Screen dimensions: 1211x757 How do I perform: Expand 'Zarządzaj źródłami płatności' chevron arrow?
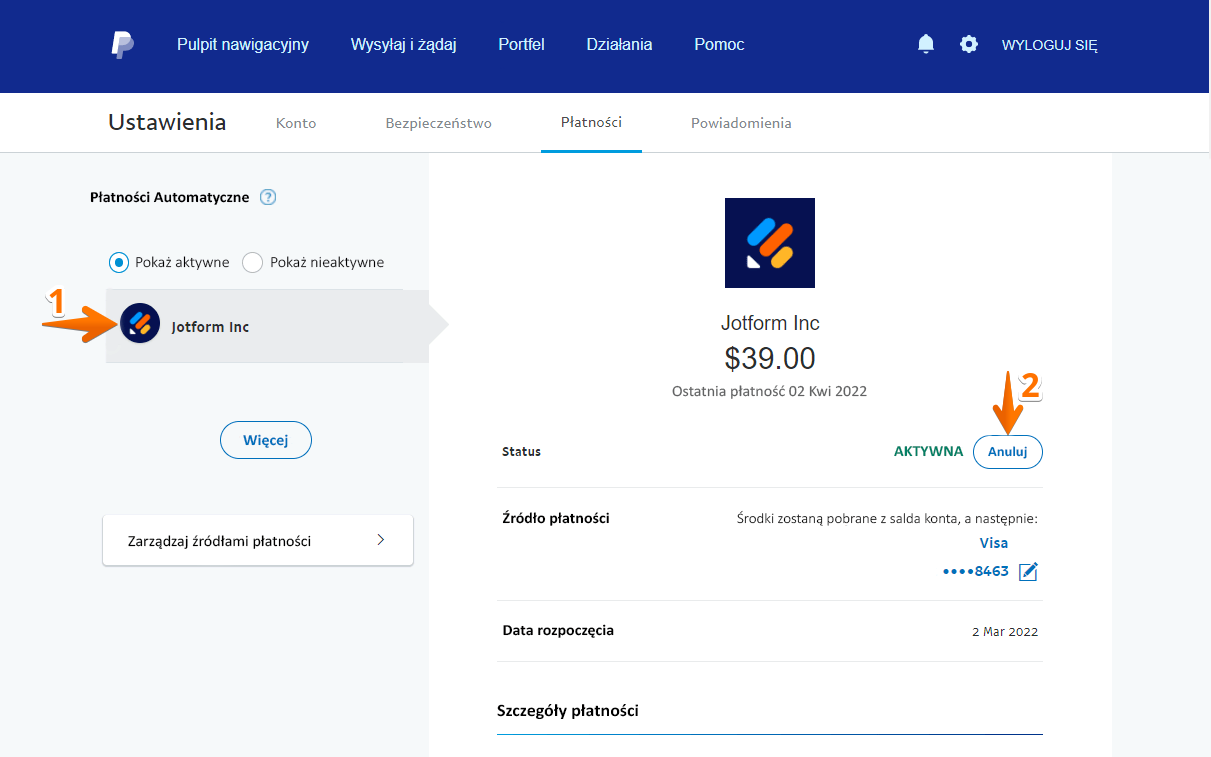pyautogui.click(x=380, y=540)
